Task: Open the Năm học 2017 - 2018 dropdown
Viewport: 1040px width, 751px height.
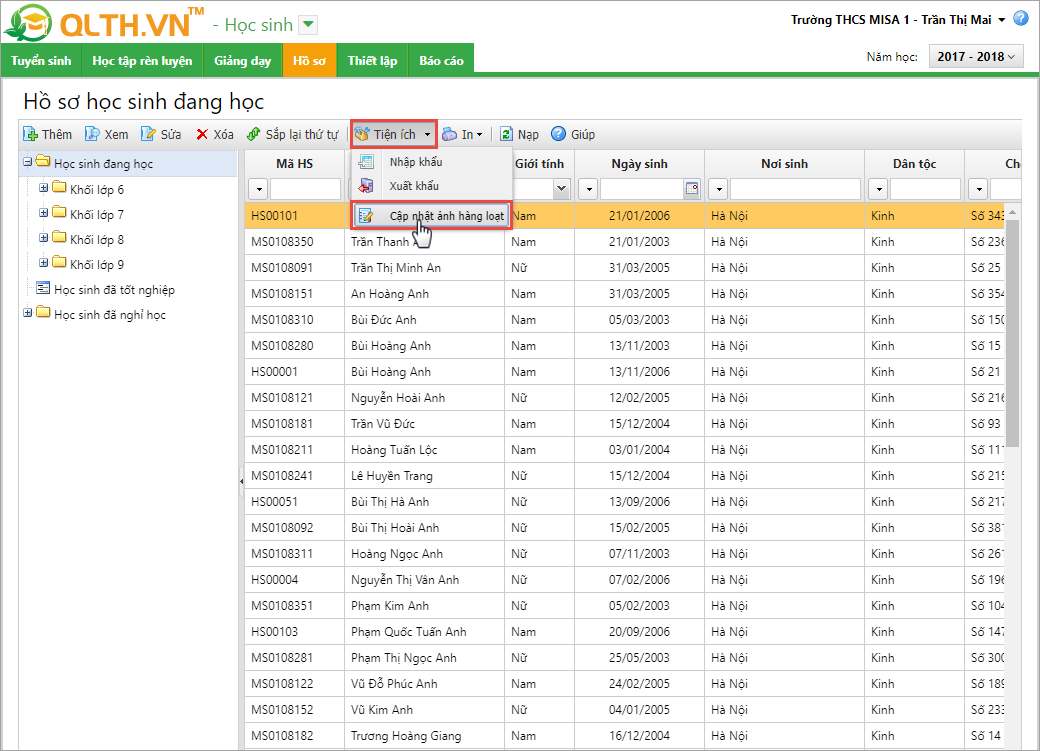Action: pos(976,57)
